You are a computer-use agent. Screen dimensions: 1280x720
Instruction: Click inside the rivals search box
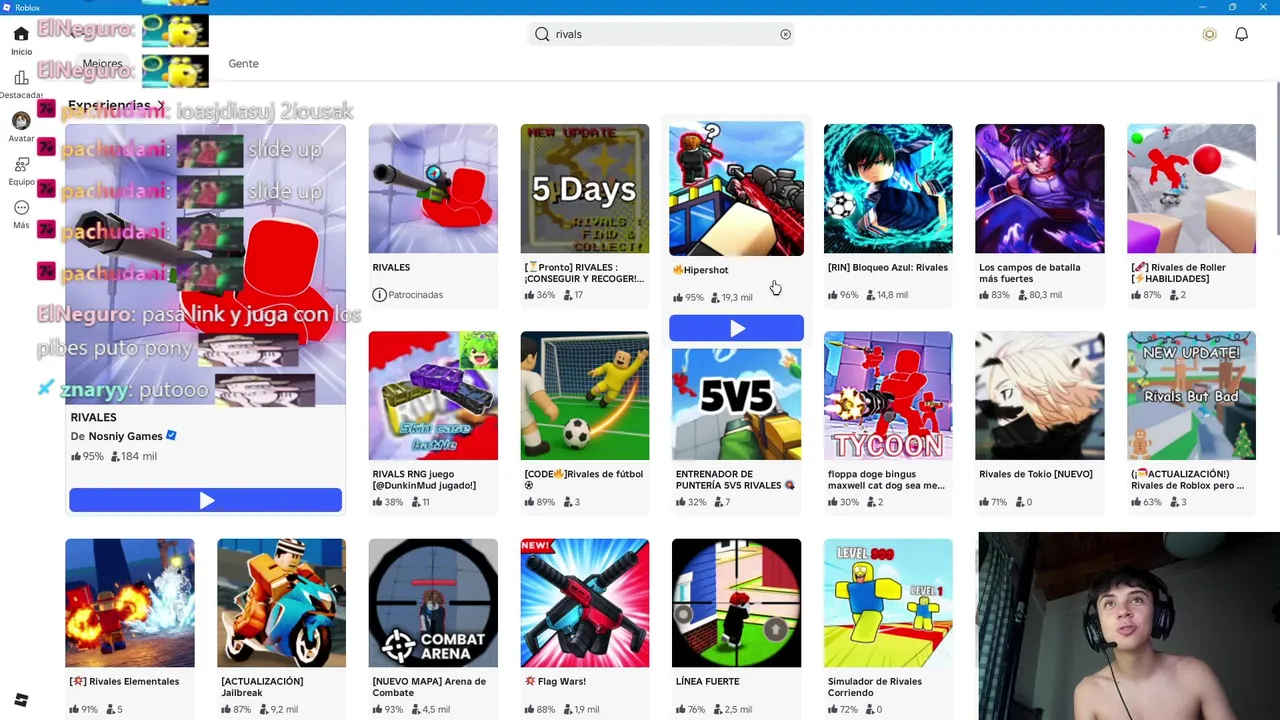point(661,34)
